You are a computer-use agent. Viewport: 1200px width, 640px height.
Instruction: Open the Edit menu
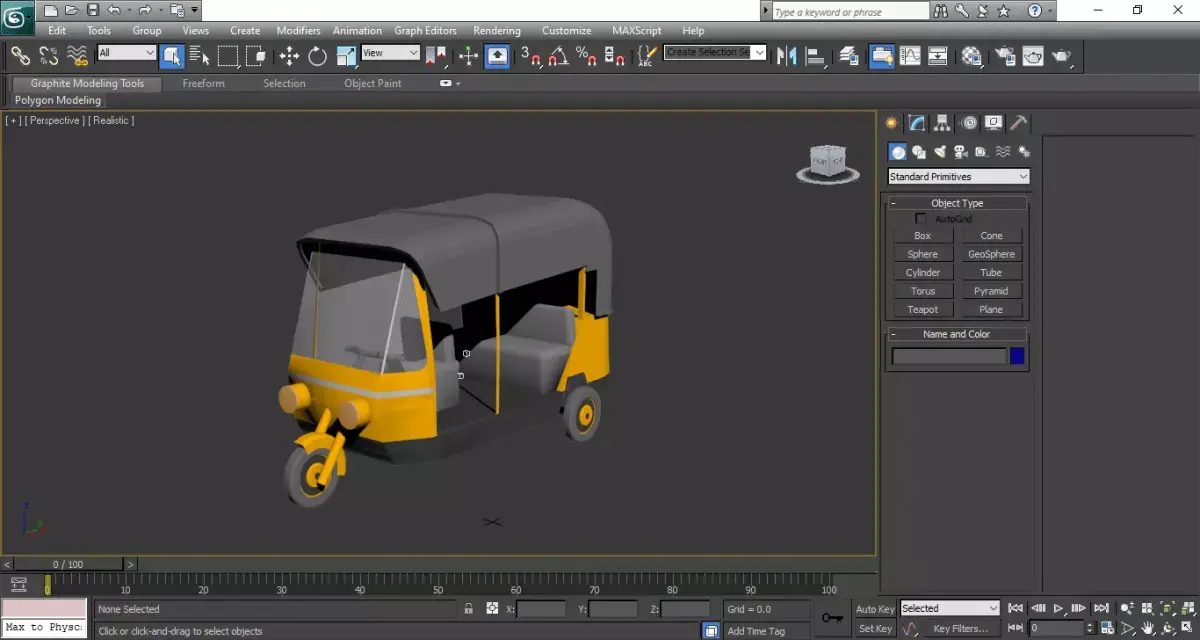(x=57, y=31)
